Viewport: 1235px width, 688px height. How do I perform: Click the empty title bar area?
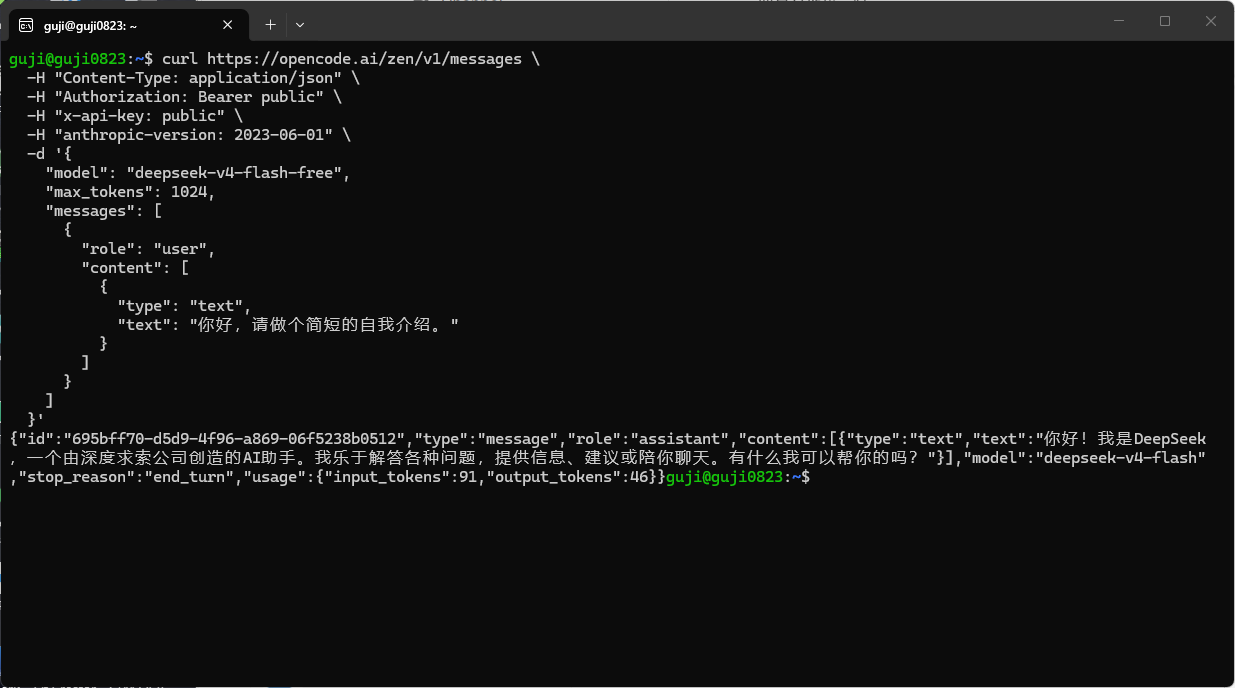(700, 22)
